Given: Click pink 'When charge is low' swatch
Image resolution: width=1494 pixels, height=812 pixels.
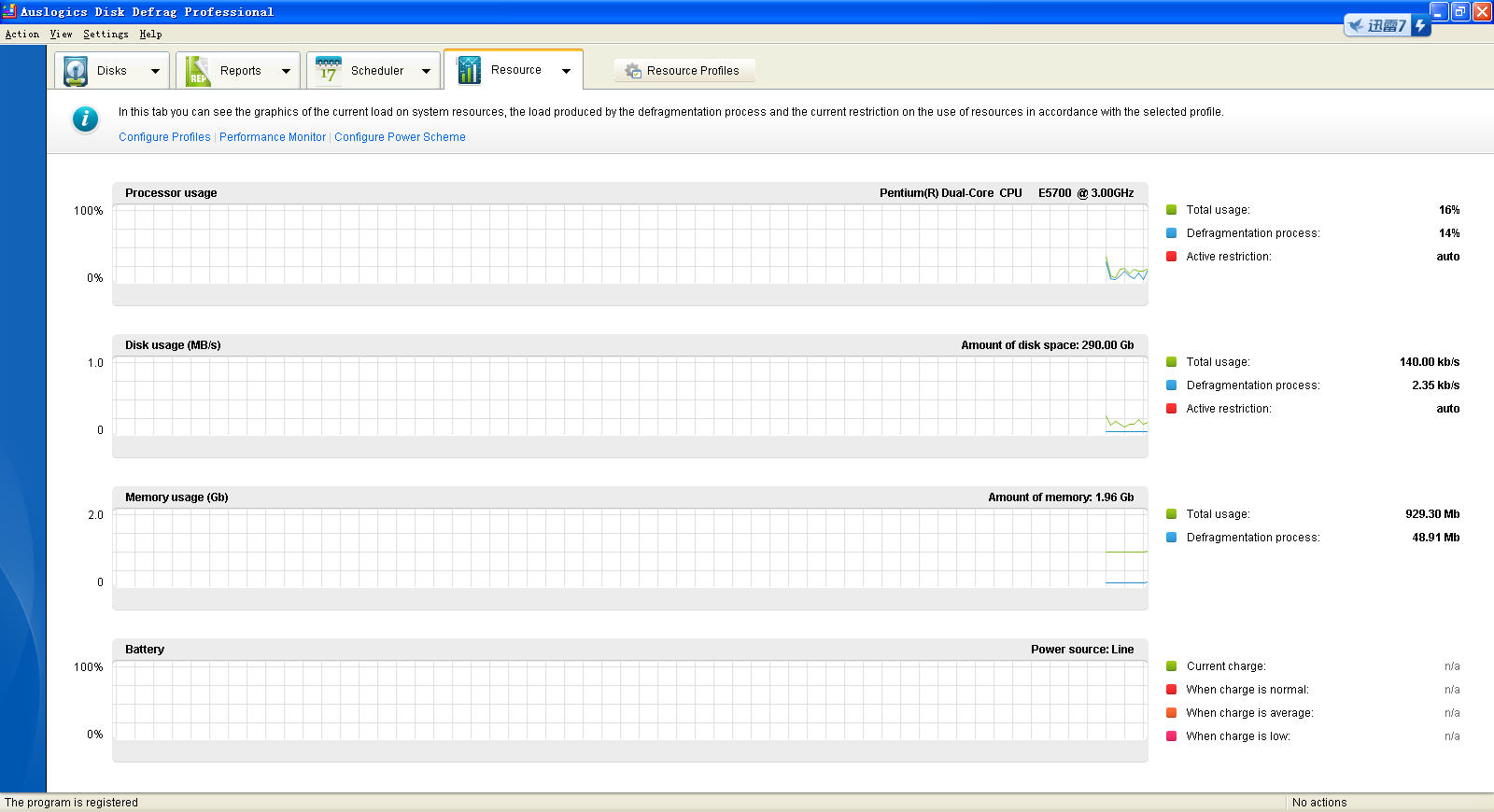Looking at the screenshot, I should pyautogui.click(x=1171, y=736).
